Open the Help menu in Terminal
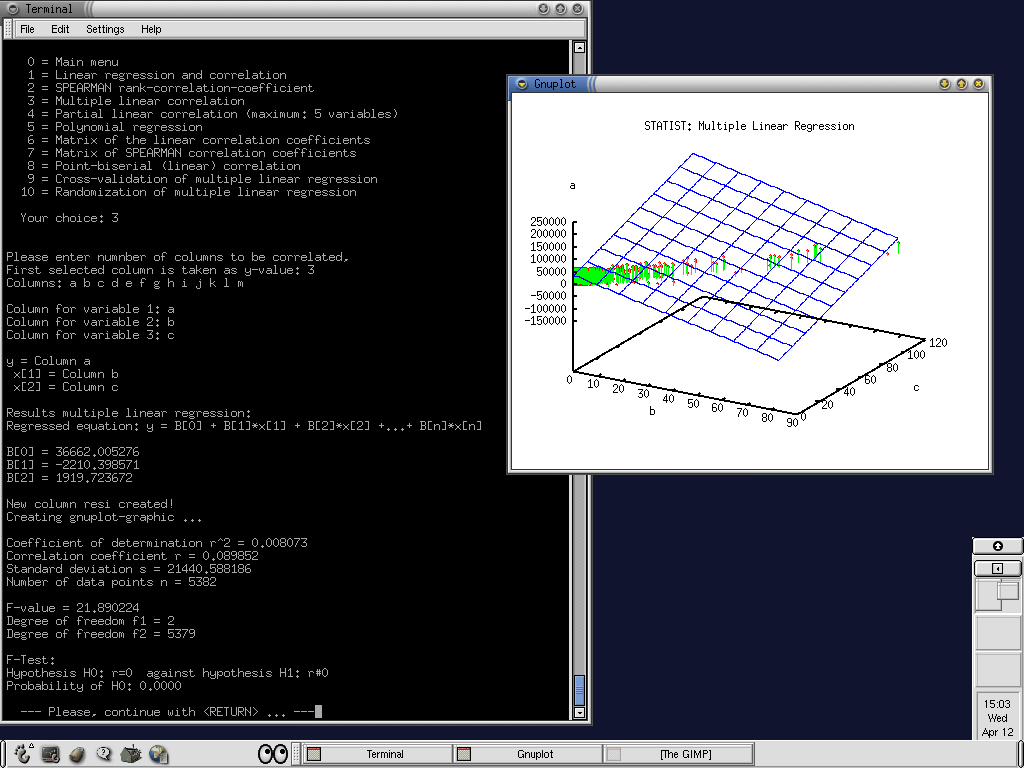Screen dimensions: 1024x768 coord(151,29)
